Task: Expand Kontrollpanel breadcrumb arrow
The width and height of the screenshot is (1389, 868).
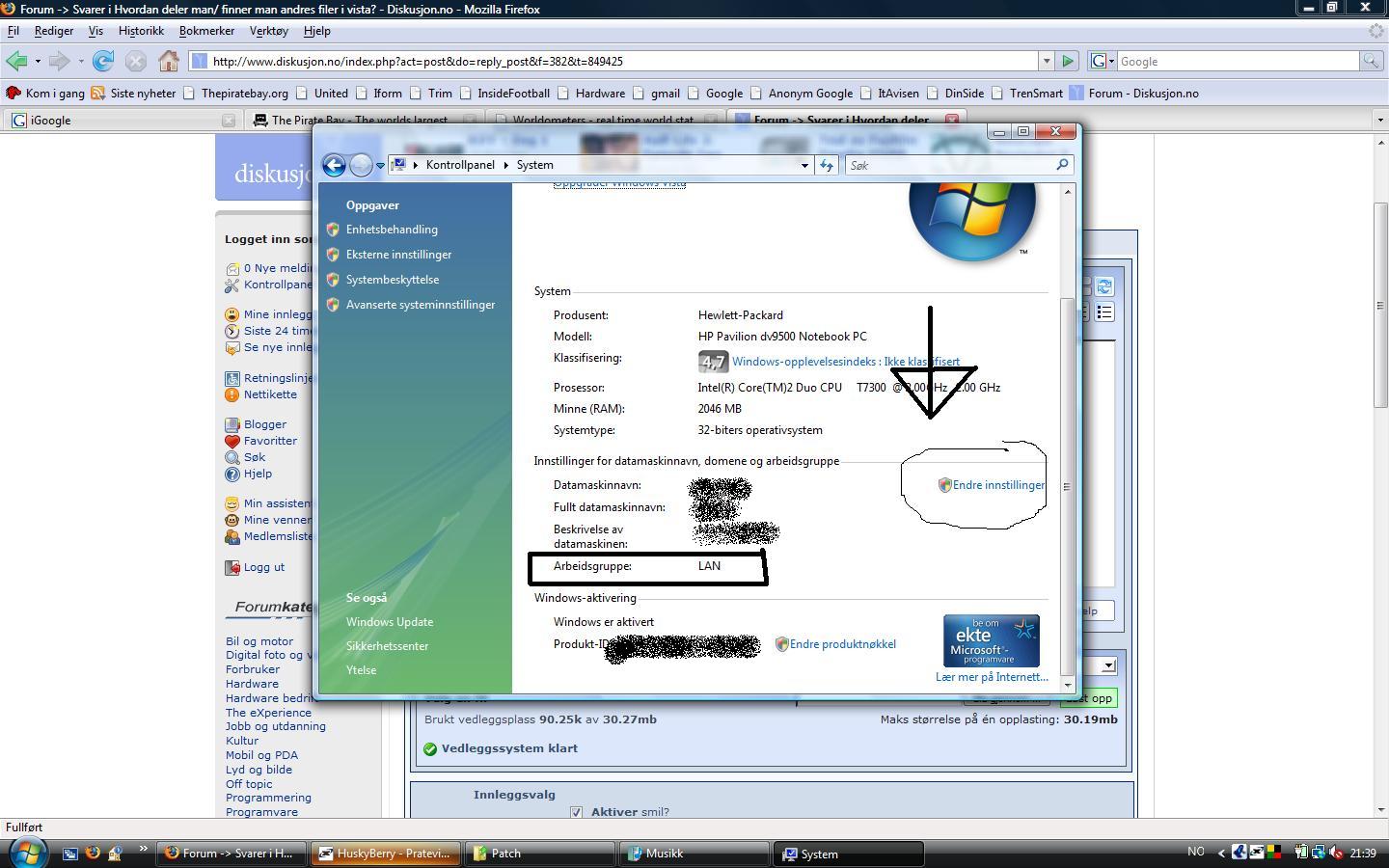Action: [x=505, y=165]
